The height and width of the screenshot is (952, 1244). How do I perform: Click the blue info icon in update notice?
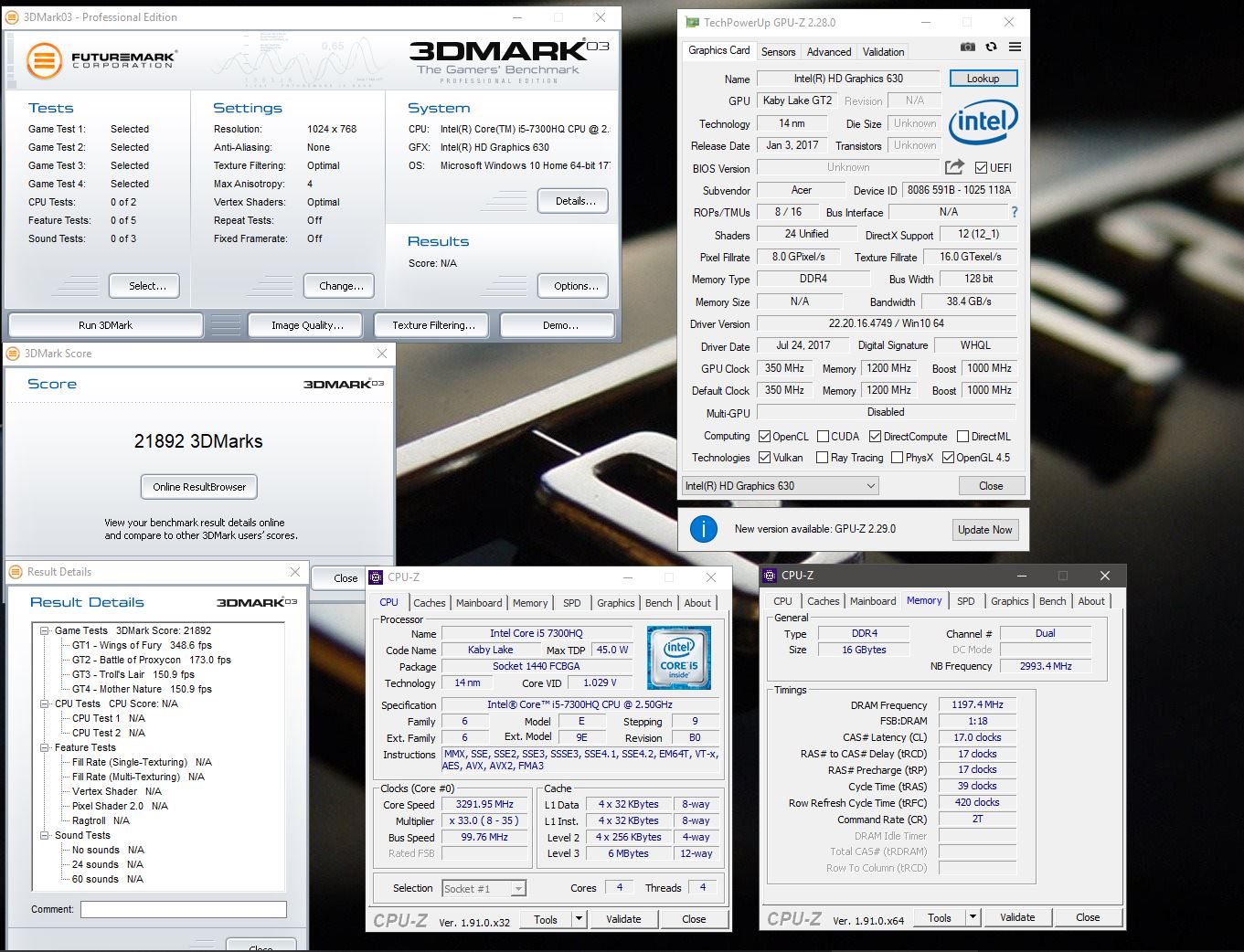tap(704, 529)
